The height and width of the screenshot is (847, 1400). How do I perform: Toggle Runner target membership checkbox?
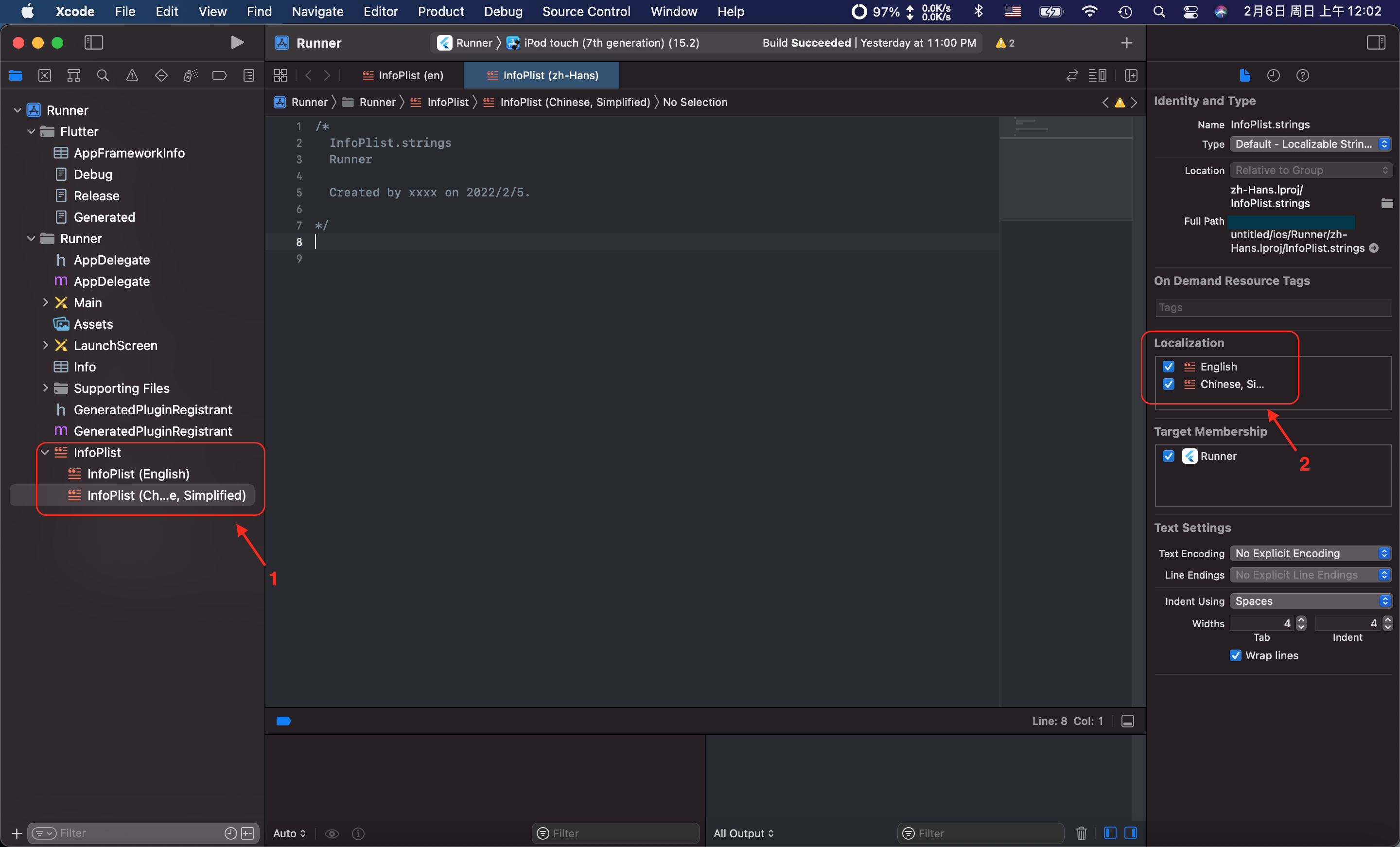[1169, 456]
